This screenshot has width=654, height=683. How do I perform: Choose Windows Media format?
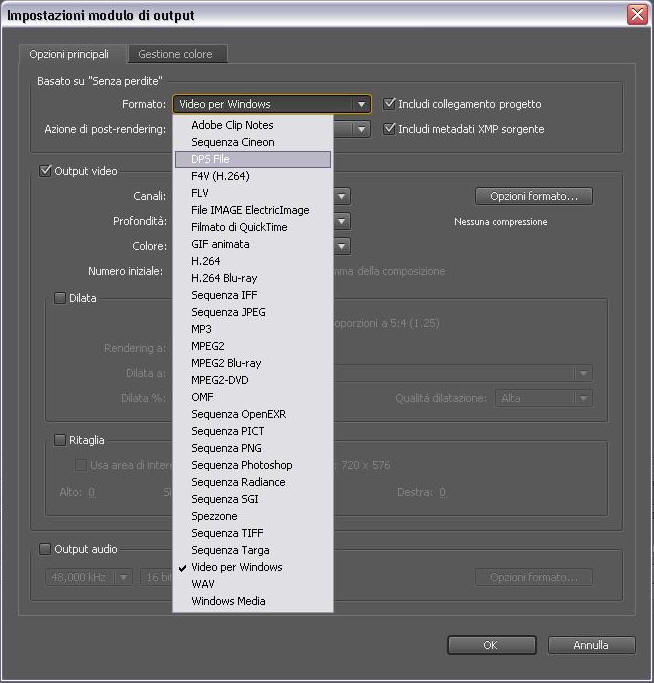click(x=253, y=601)
